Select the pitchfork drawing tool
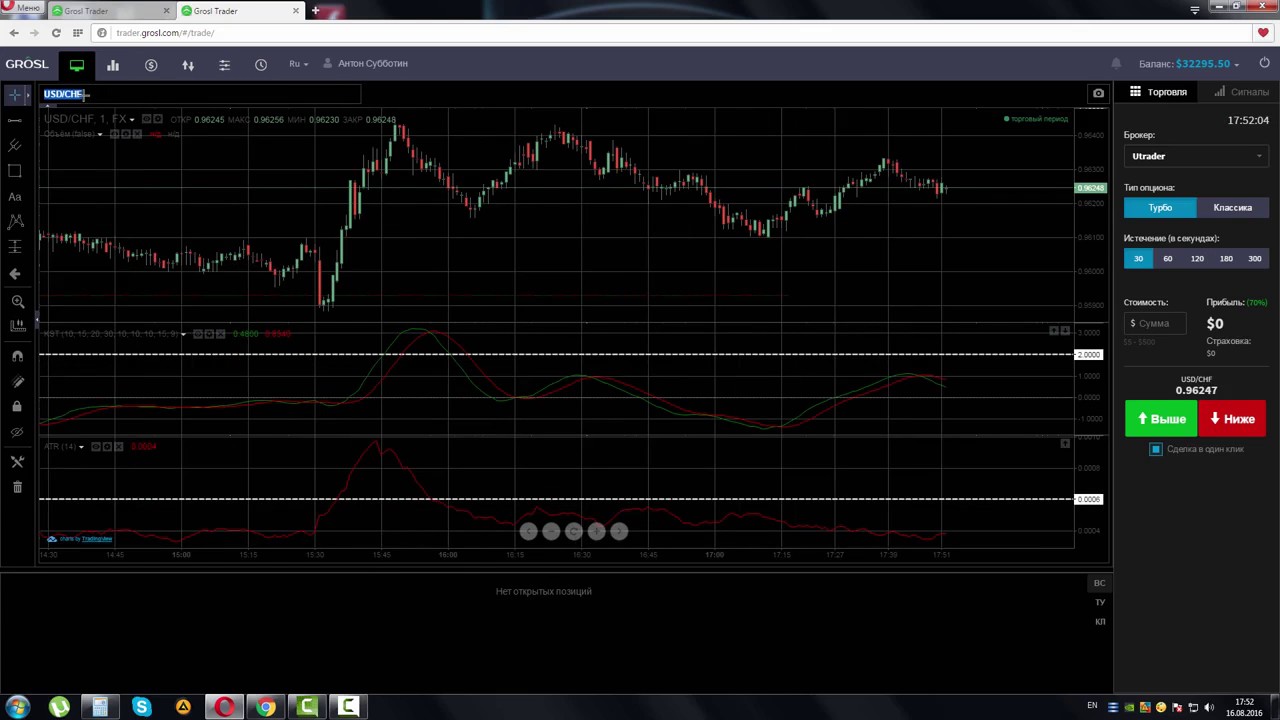The height and width of the screenshot is (720, 1280). pos(15,146)
